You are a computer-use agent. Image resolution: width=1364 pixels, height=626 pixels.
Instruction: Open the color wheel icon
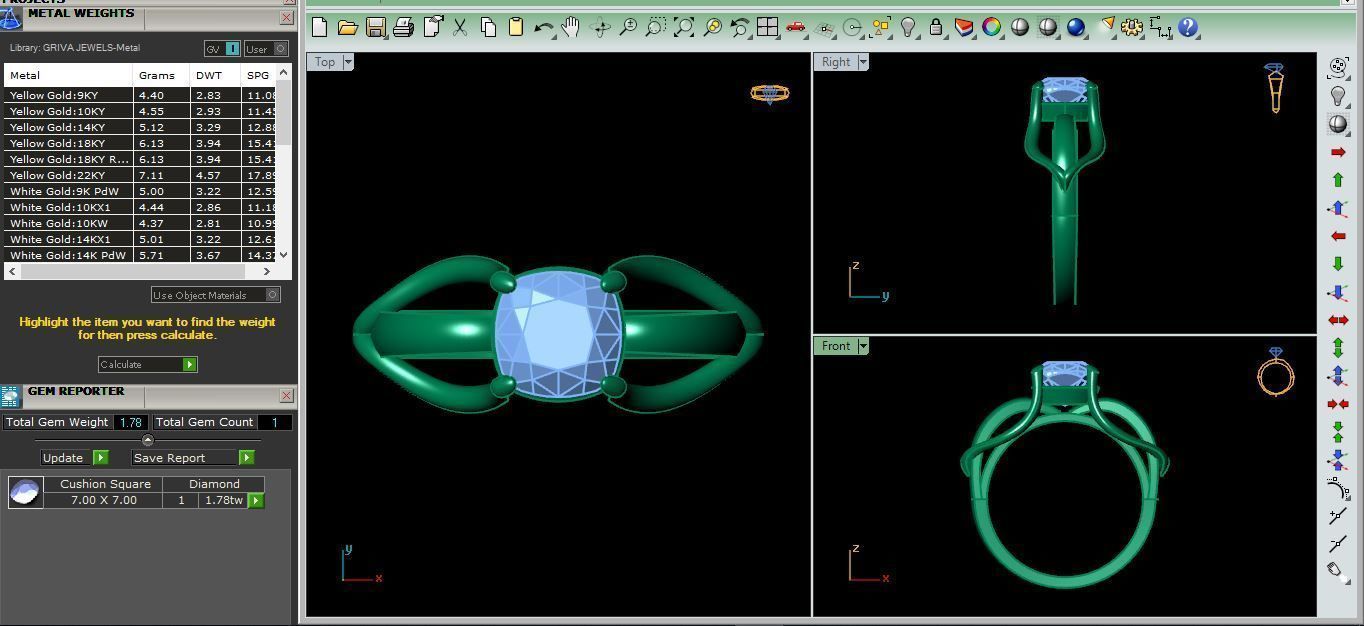(992, 28)
